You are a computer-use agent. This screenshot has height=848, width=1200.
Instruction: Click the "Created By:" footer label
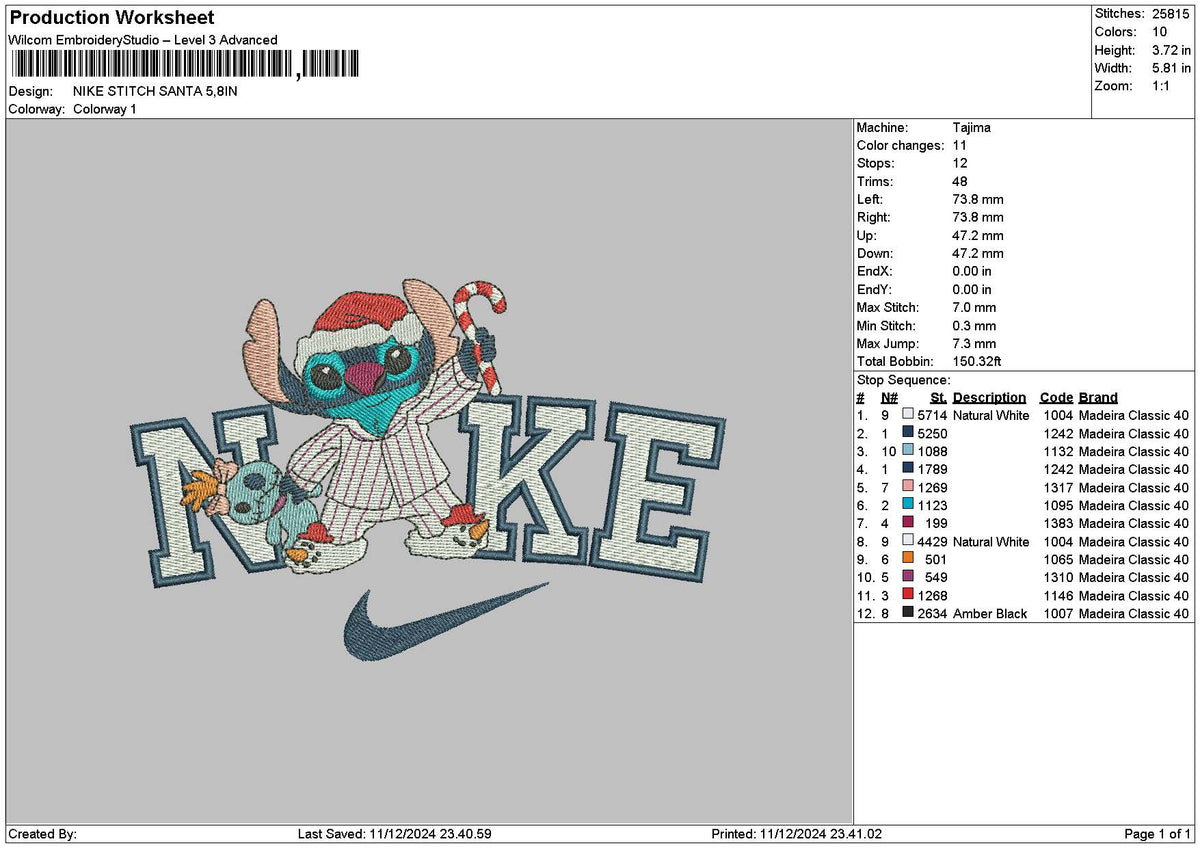click(42, 834)
